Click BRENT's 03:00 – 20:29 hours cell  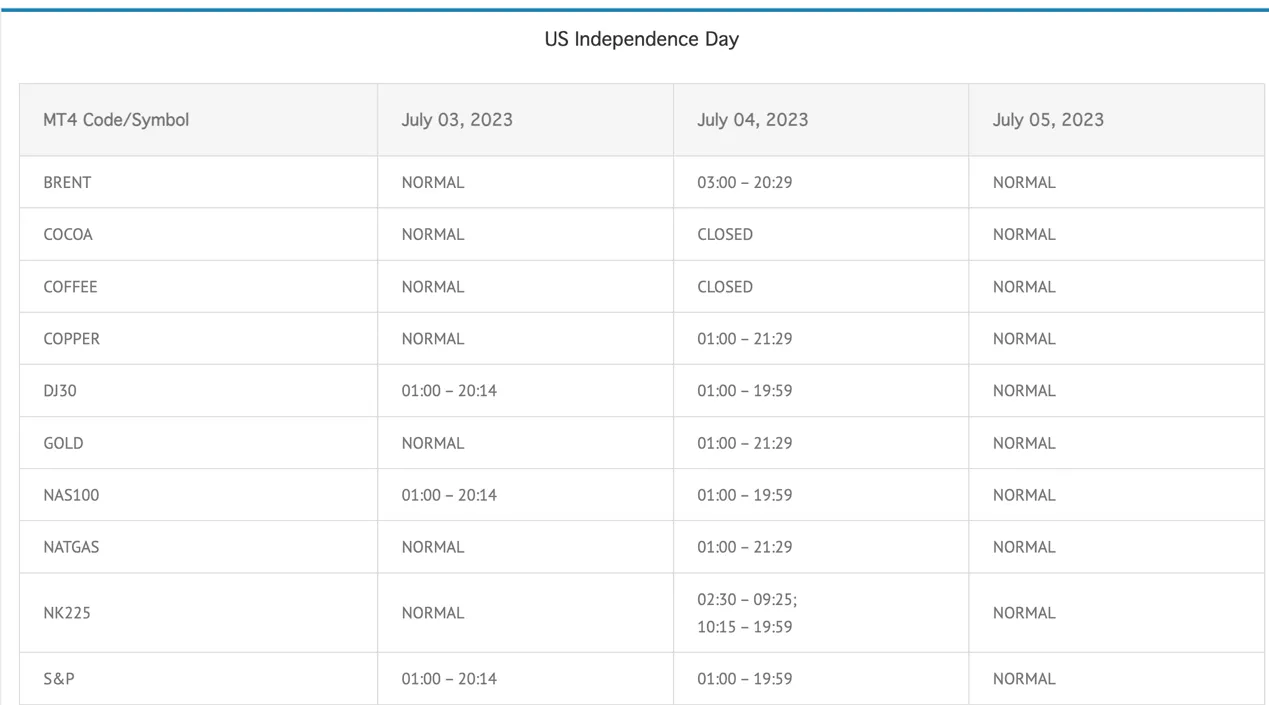[821, 182]
